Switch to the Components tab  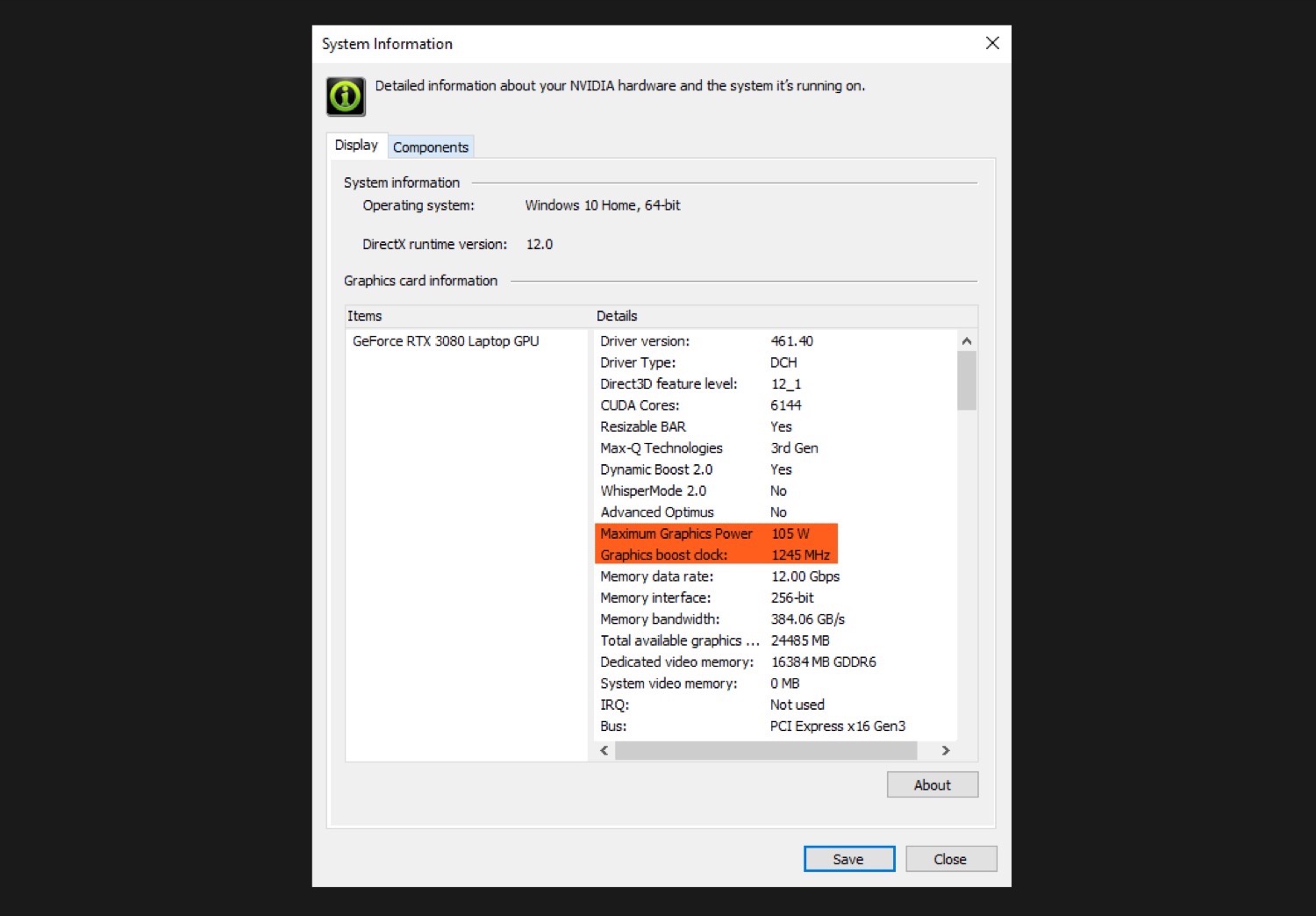click(431, 147)
